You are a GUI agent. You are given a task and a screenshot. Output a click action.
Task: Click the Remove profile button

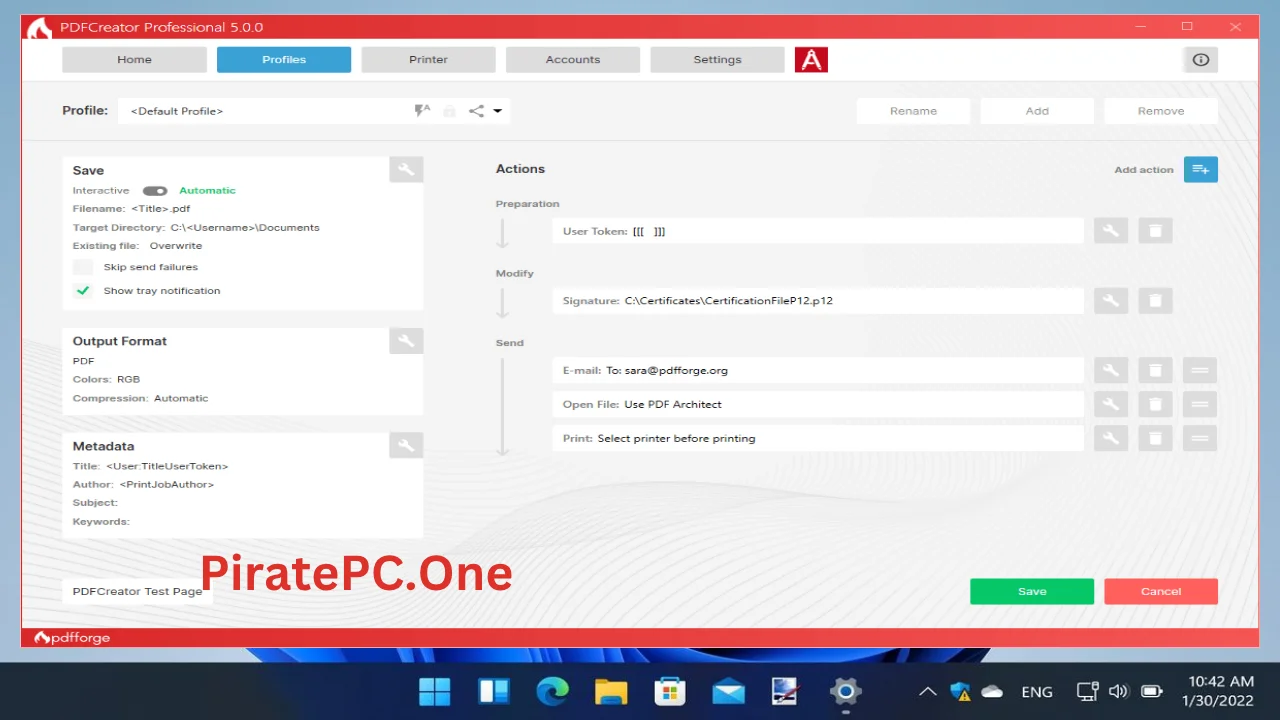pyautogui.click(x=1161, y=111)
